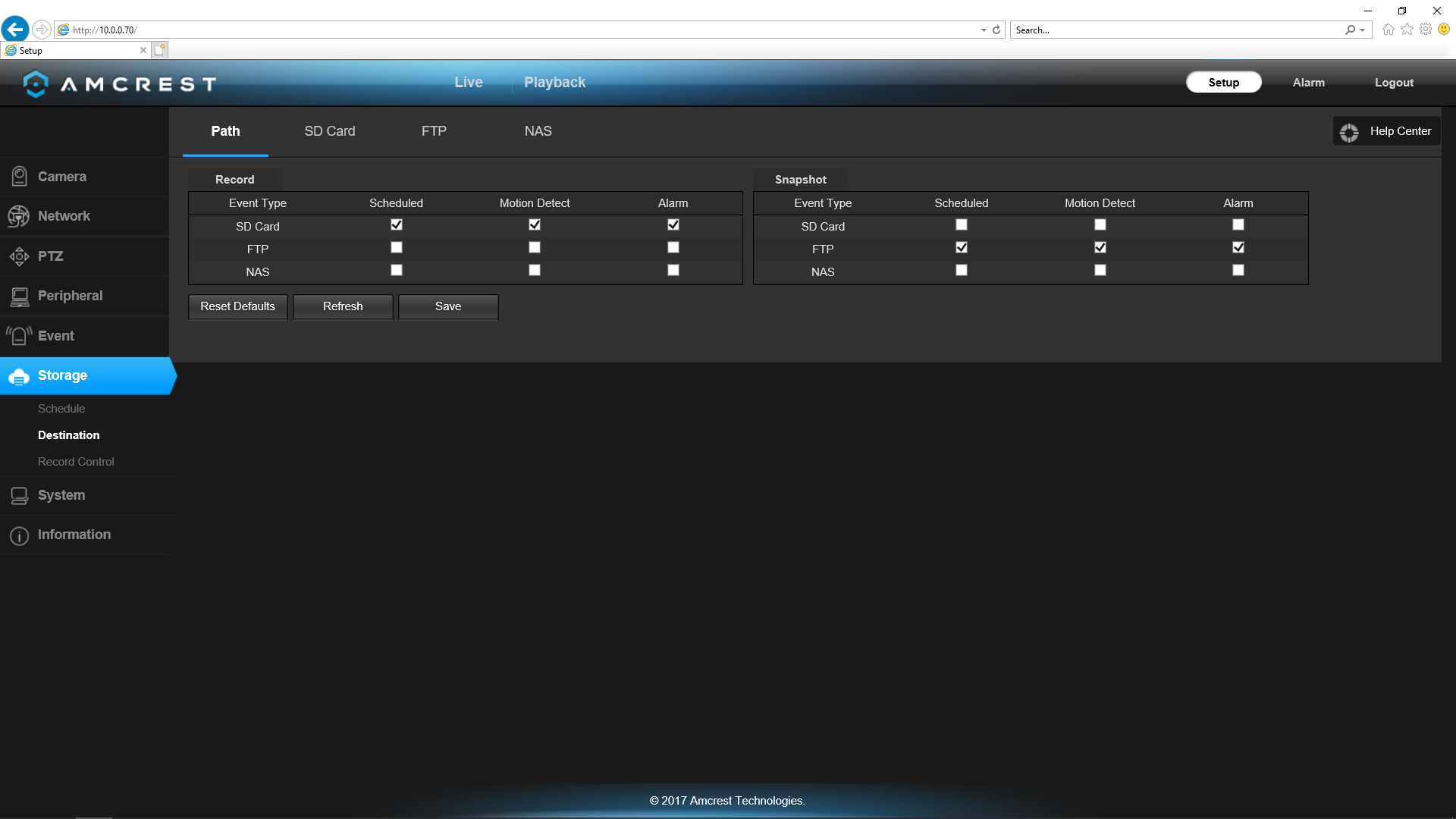Open the Alarm page
Image resolution: width=1456 pixels, height=819 pixels.
[1309, 83]
